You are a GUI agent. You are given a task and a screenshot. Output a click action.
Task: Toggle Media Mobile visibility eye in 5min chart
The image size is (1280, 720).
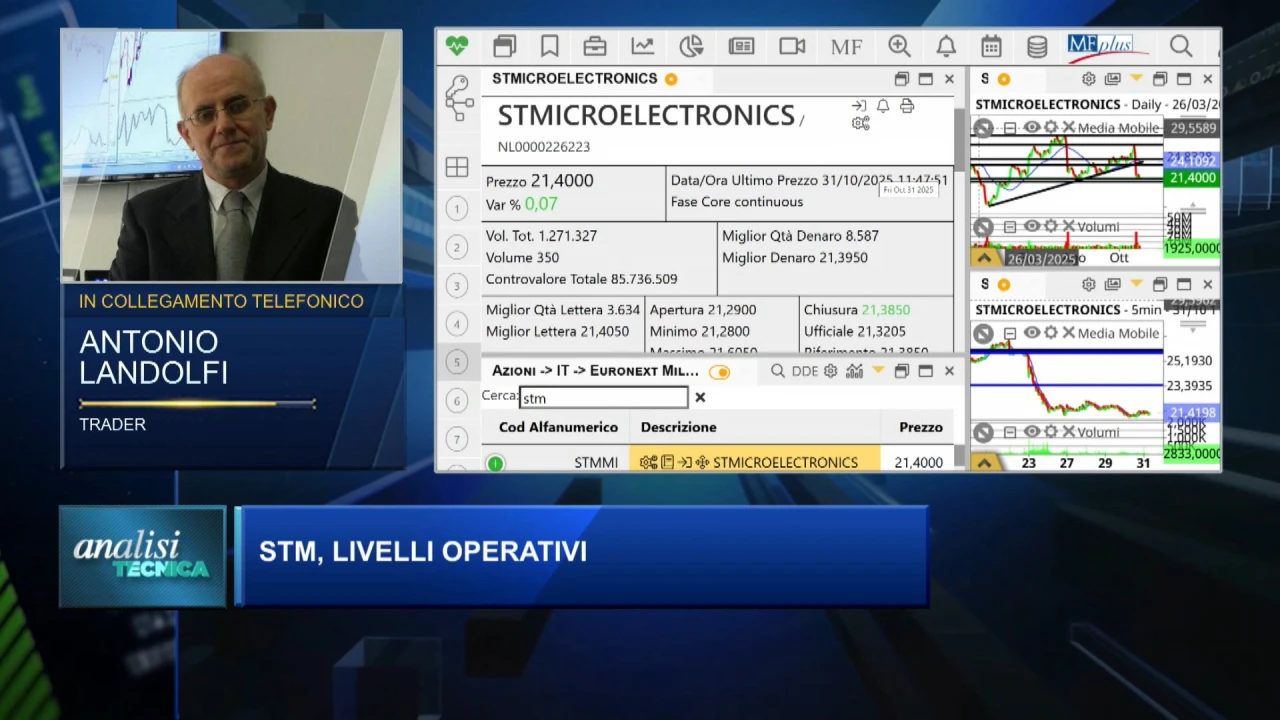[x=1031, y=334]
